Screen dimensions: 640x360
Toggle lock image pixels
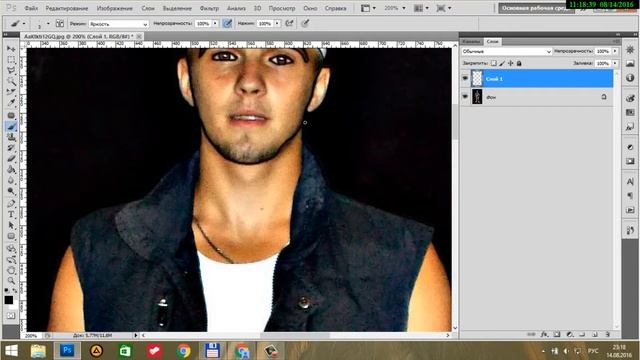[502, 63]
